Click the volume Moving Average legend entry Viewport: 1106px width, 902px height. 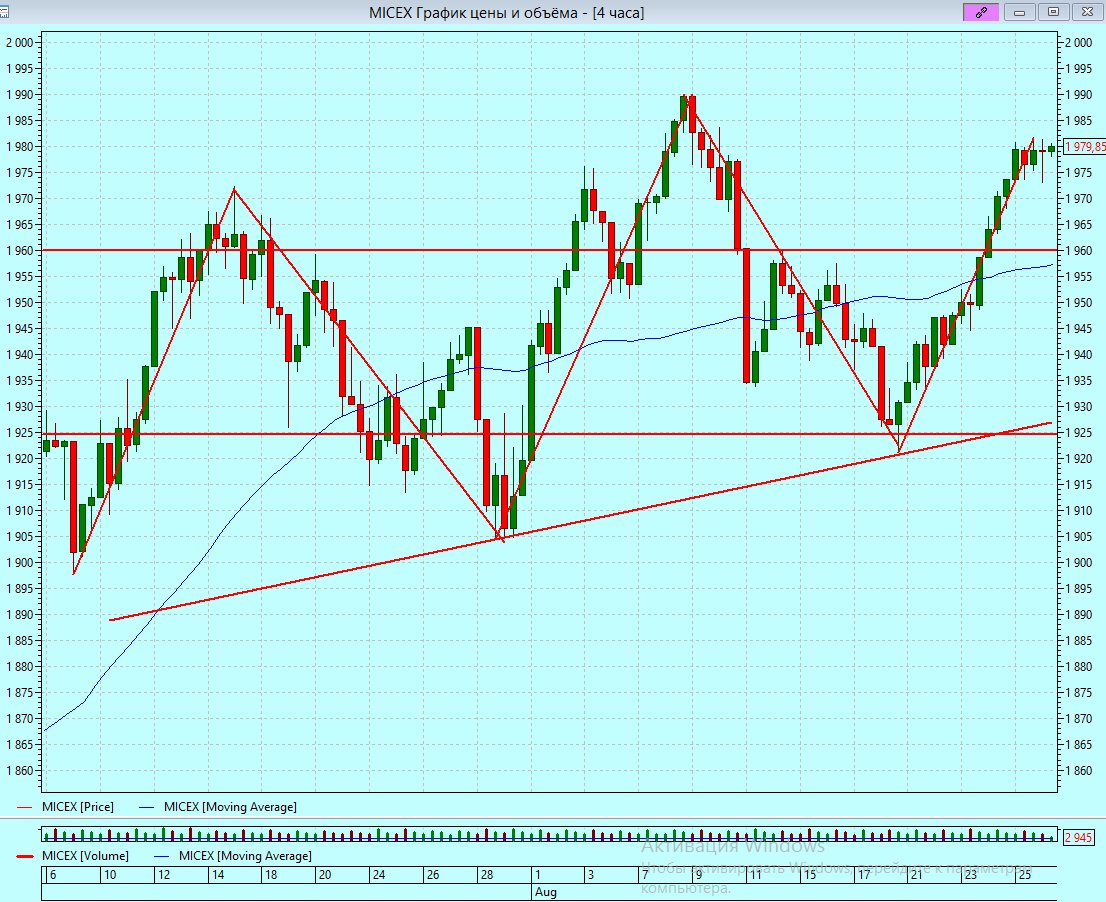coord(244,856)
